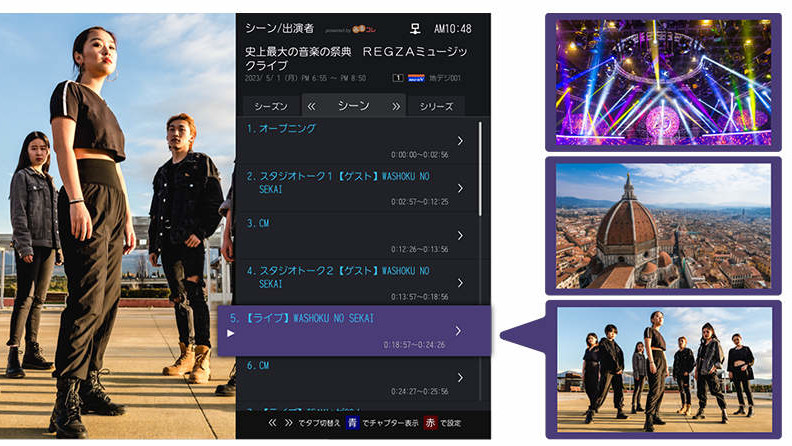Open chevron for スタジオトーク1 scene
Image resolution: width=792 pixels, height=446 pixels.
[459, 188]
